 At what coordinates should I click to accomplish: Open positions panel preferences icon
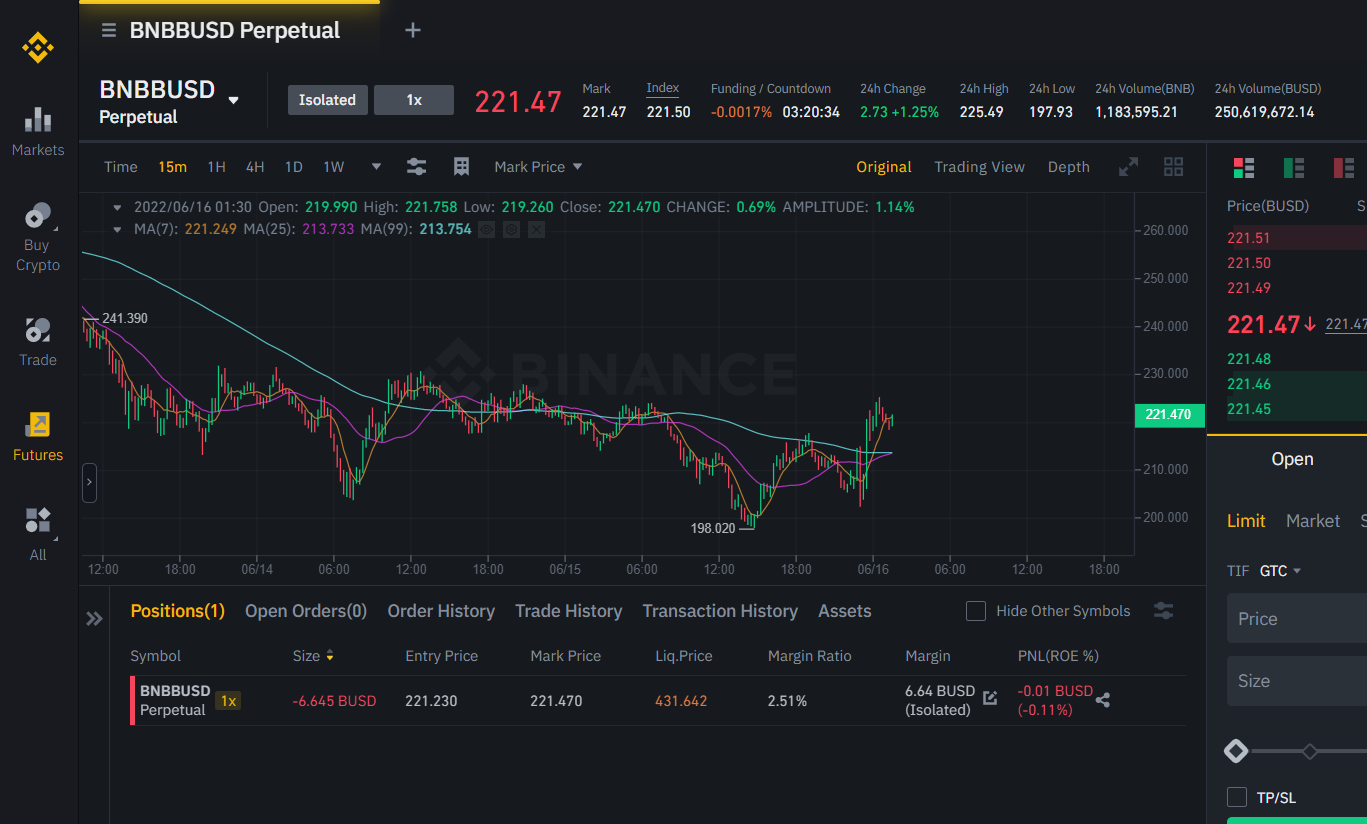point(1163,610)
